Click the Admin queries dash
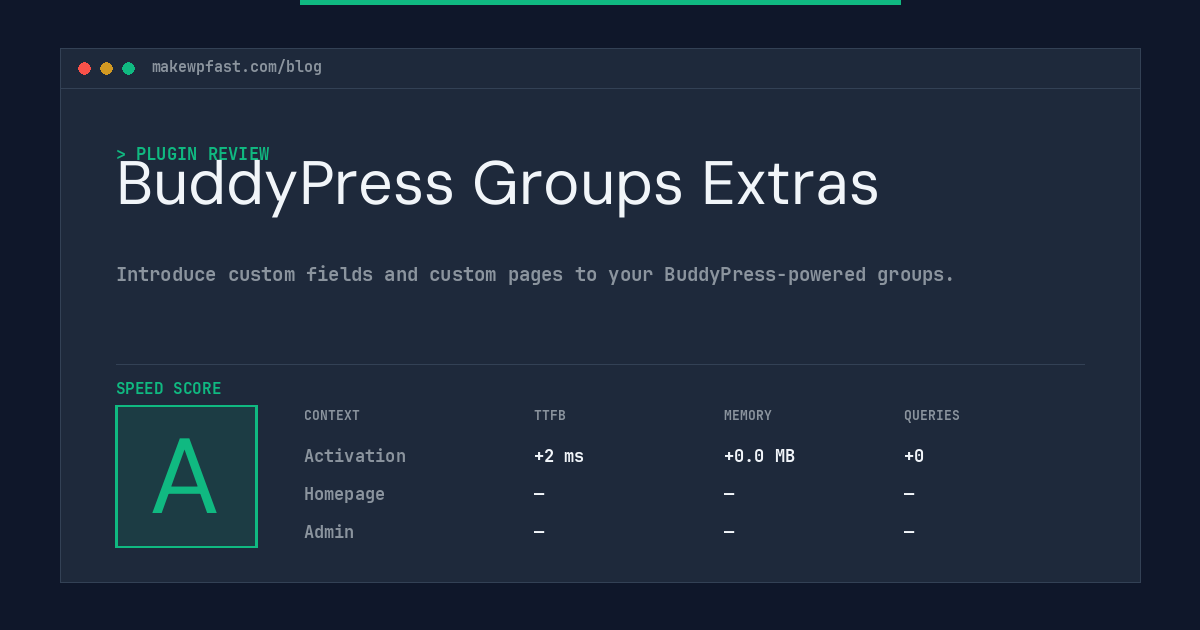1200x630 pixels. 909,532
